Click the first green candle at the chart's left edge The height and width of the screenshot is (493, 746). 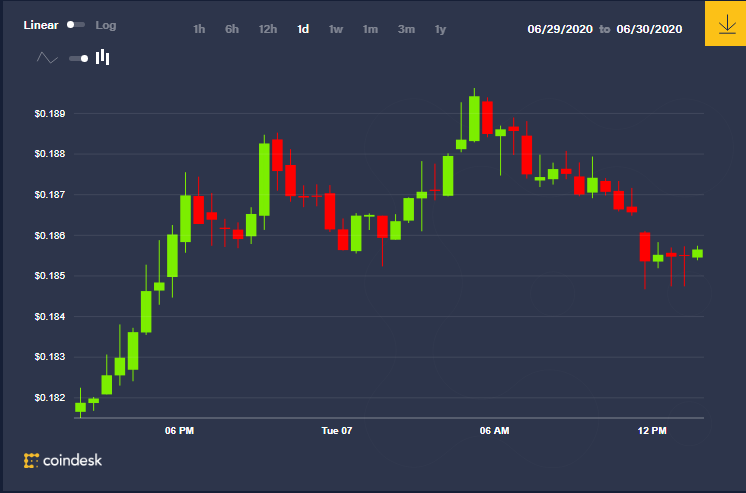click(x=80, y=407)
